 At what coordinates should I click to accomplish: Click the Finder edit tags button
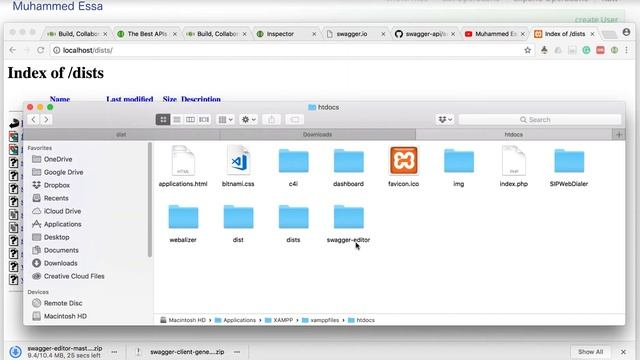click(x=294, y=120)
